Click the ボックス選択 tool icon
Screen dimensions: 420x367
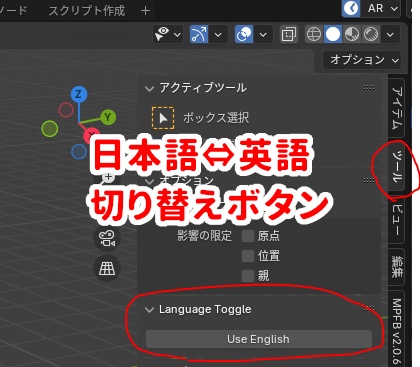pos(163,118)
